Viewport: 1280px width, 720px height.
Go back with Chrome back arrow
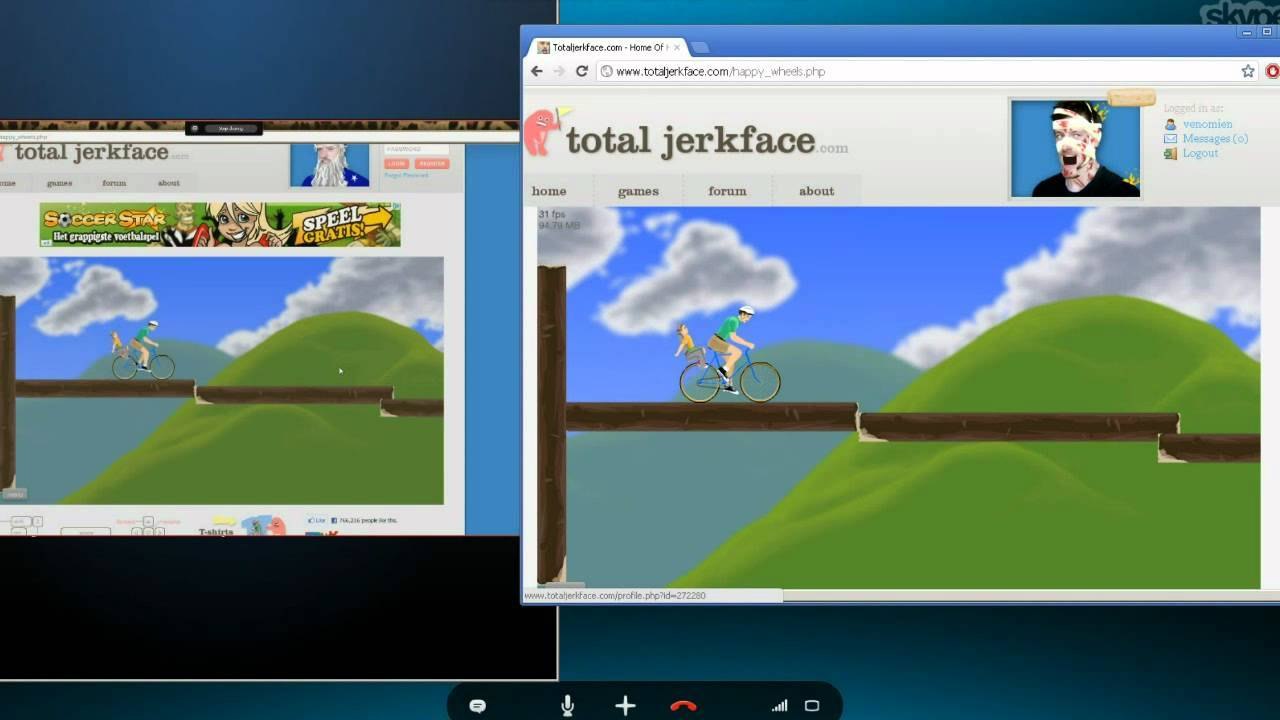click(x=537, y=71)
